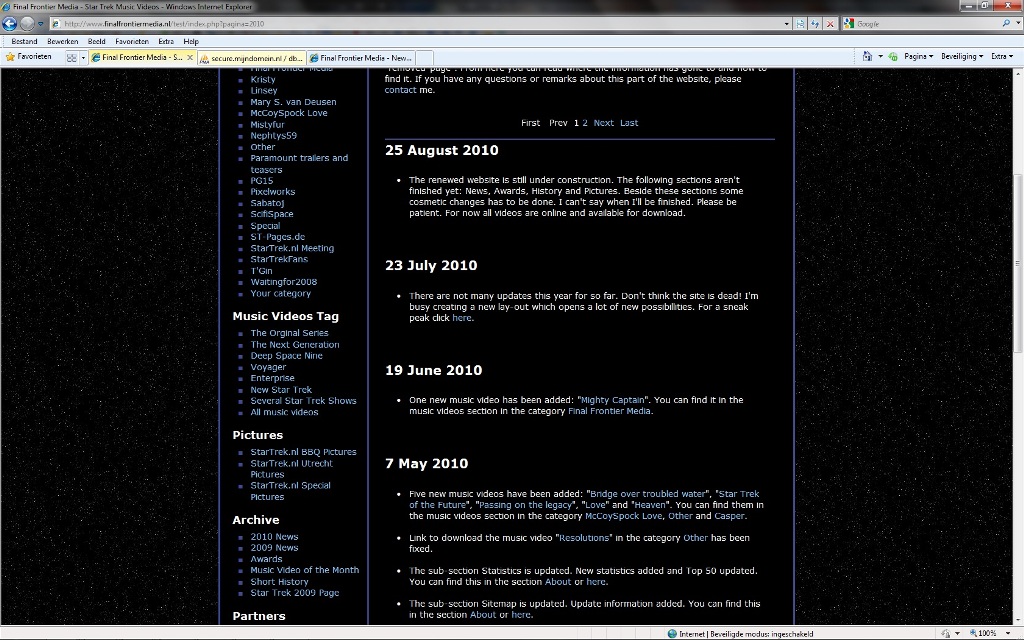
Task: Go to page 2 of the news
Action: point(585,123)
